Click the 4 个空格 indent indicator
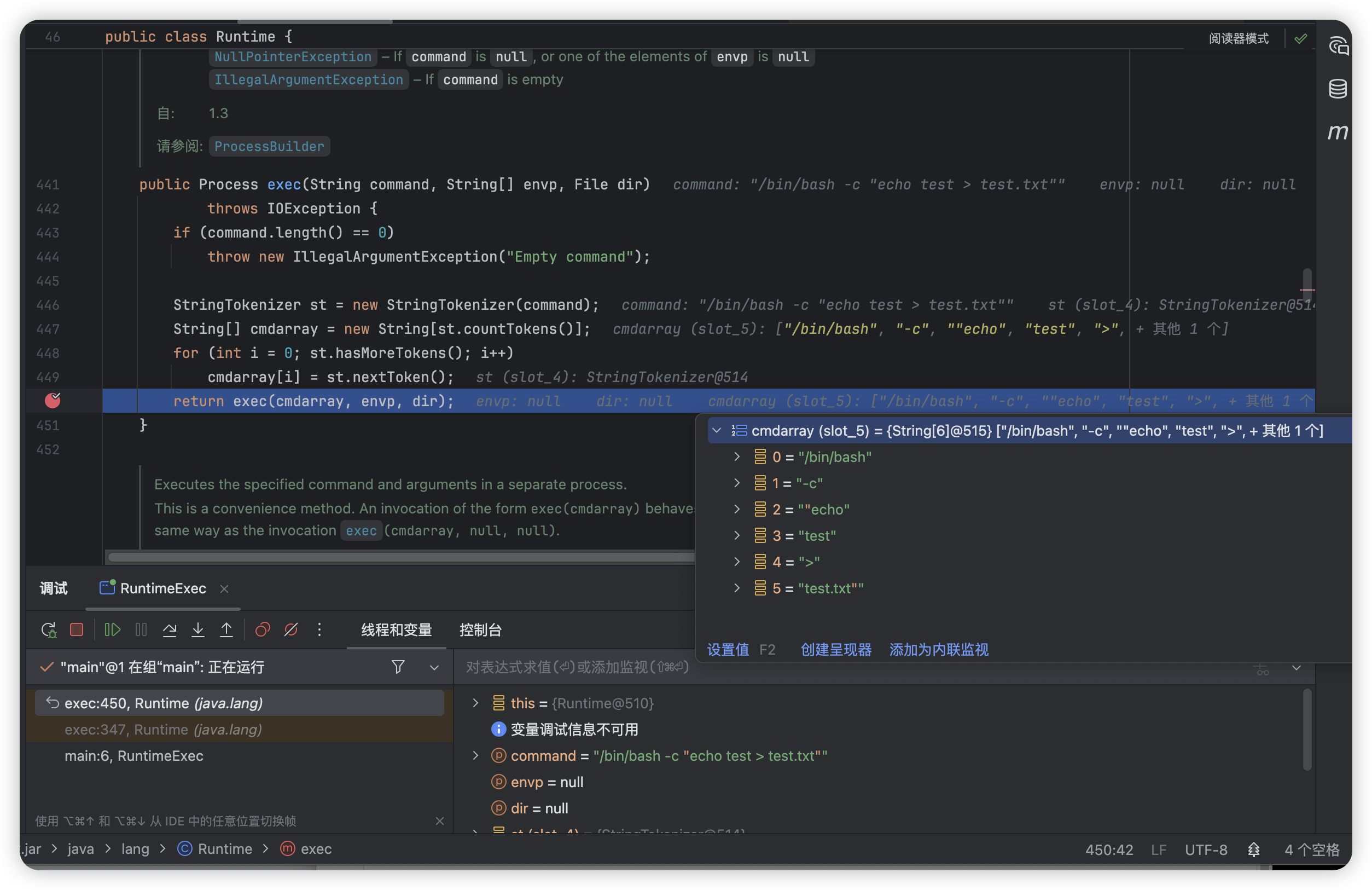1372x890 pixels. point(1311,849)
